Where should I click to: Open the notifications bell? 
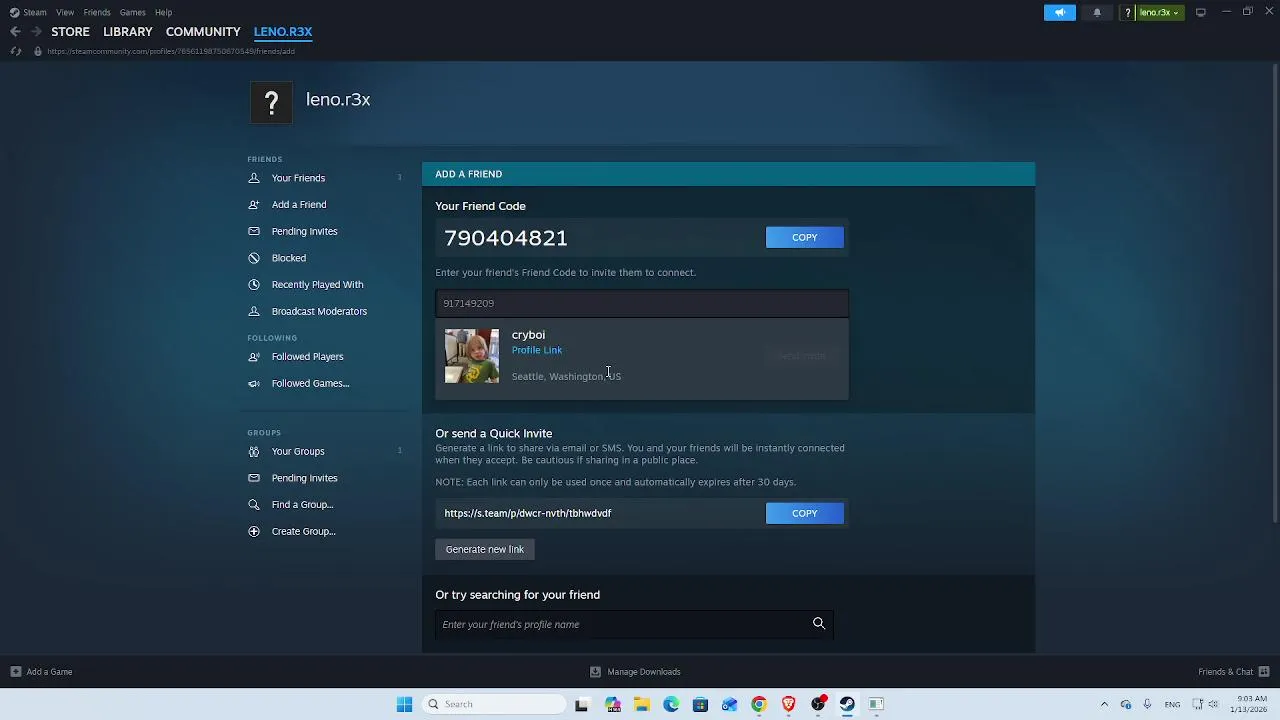coord(1097,12)
